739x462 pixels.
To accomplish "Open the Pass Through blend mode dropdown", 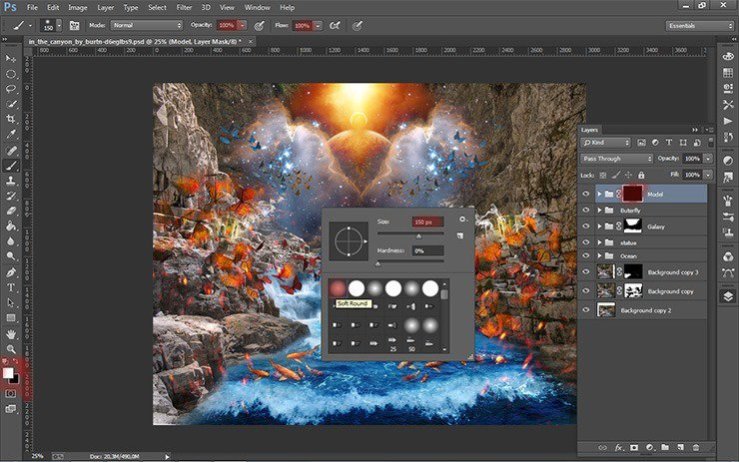I will tap(617, 158).
